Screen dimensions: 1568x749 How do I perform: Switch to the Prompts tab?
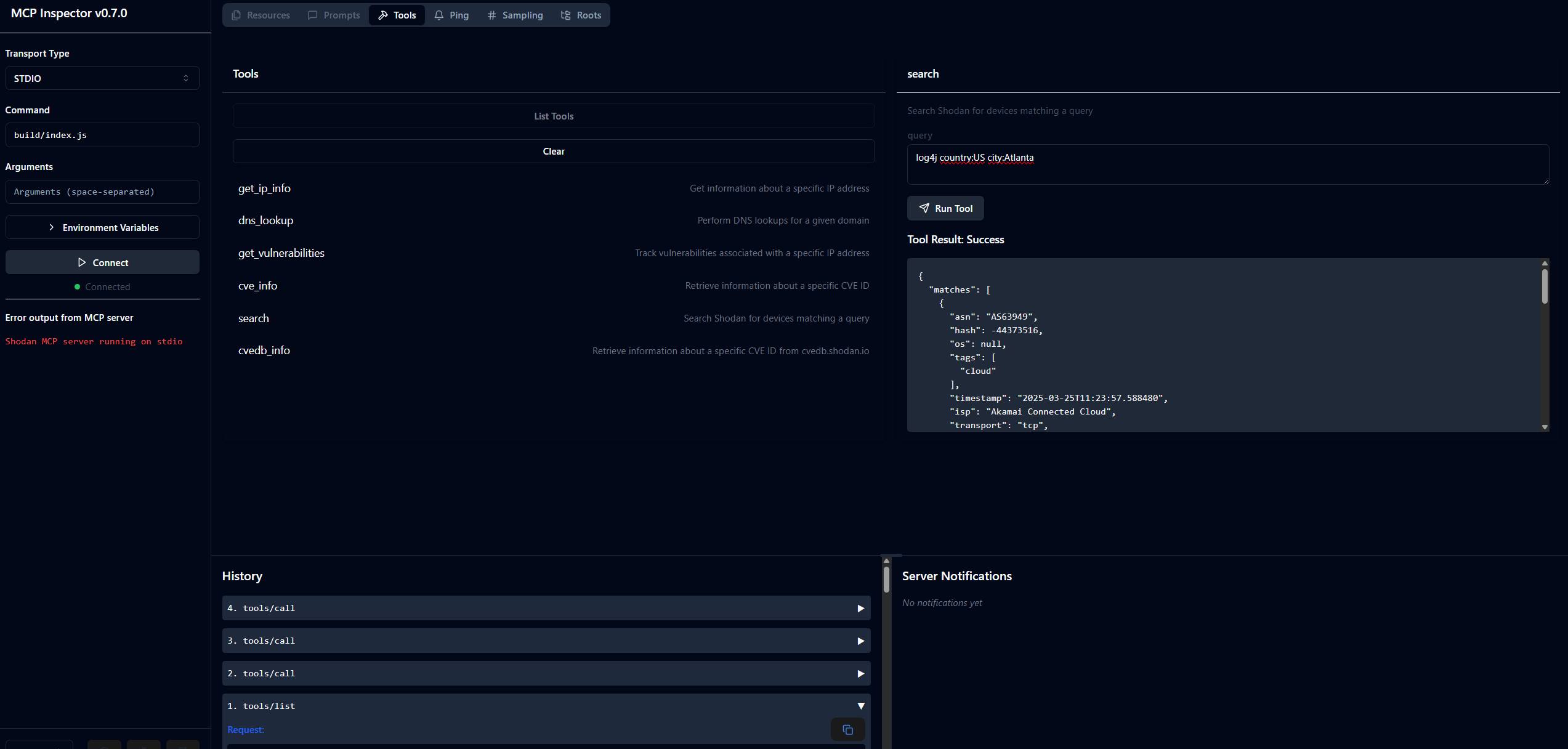tap(334, 15)
